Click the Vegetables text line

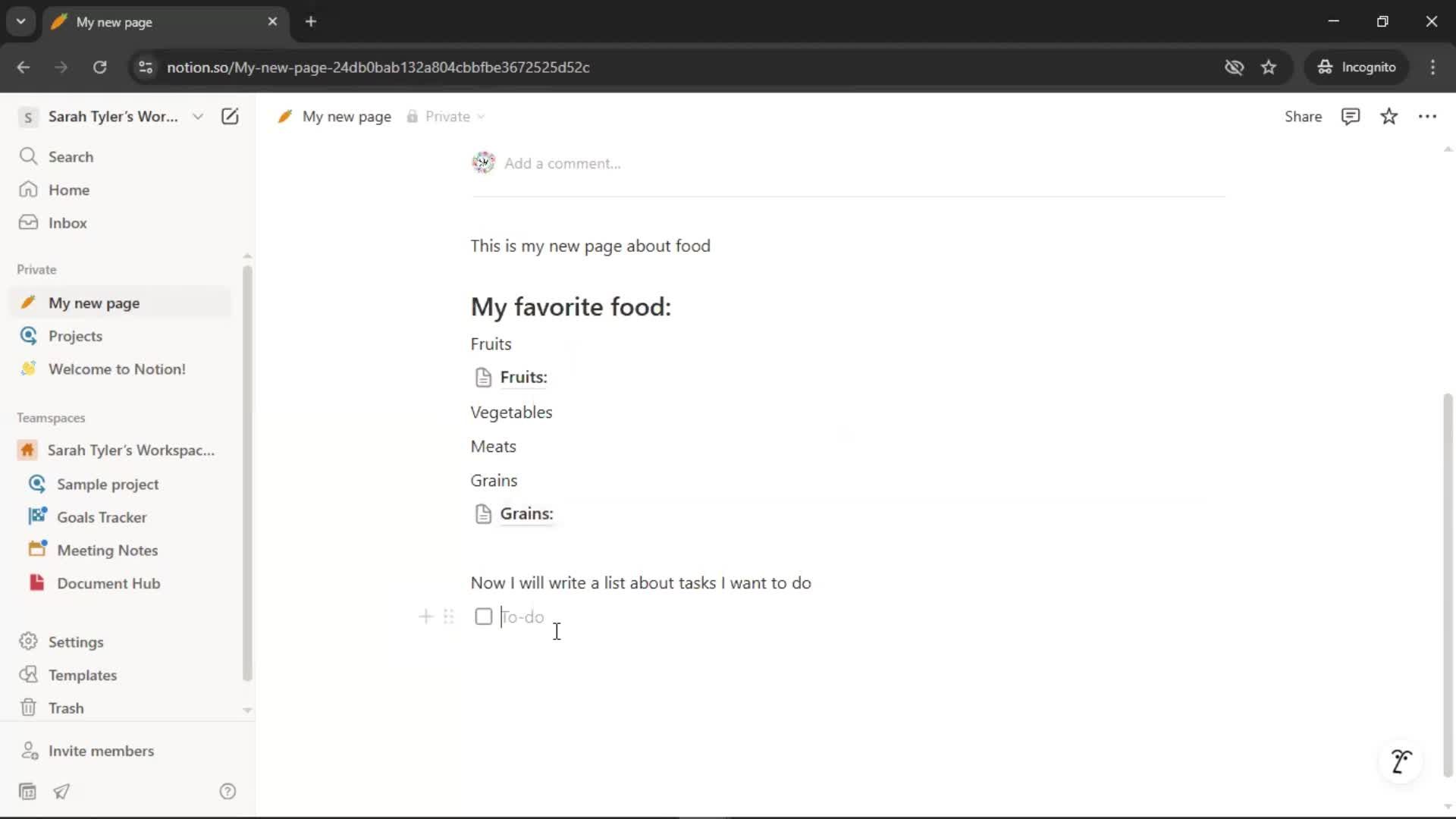click(x=512, y=412)
